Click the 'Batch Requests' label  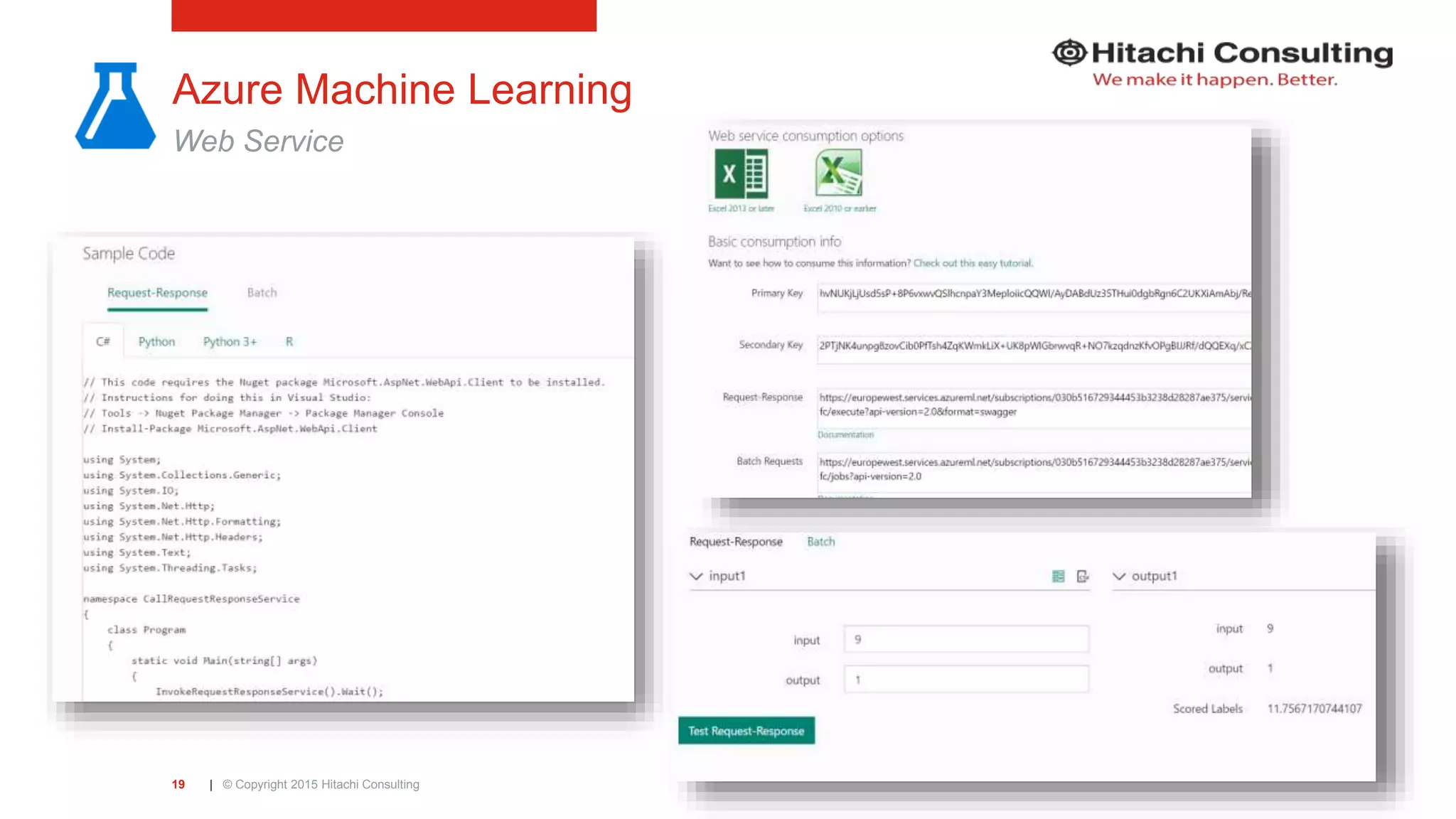pos(769,461)
